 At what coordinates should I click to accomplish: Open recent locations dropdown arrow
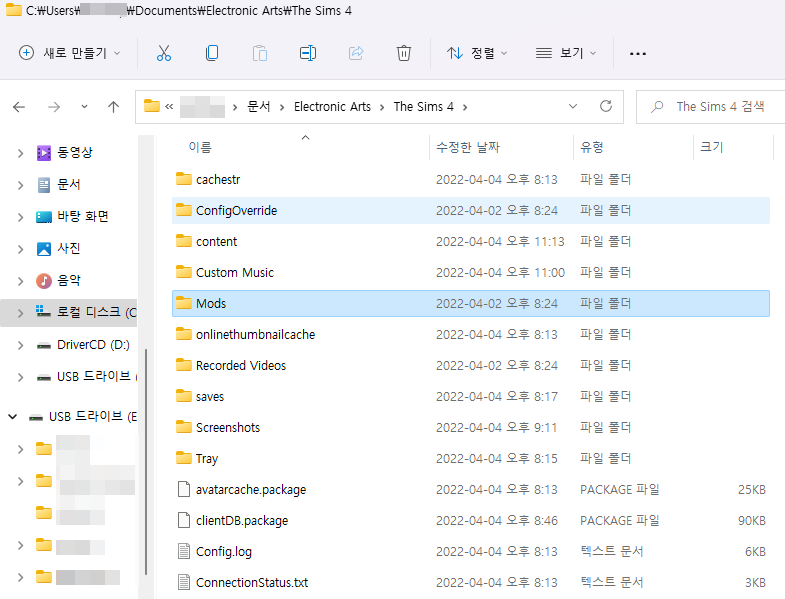[84, 107]
